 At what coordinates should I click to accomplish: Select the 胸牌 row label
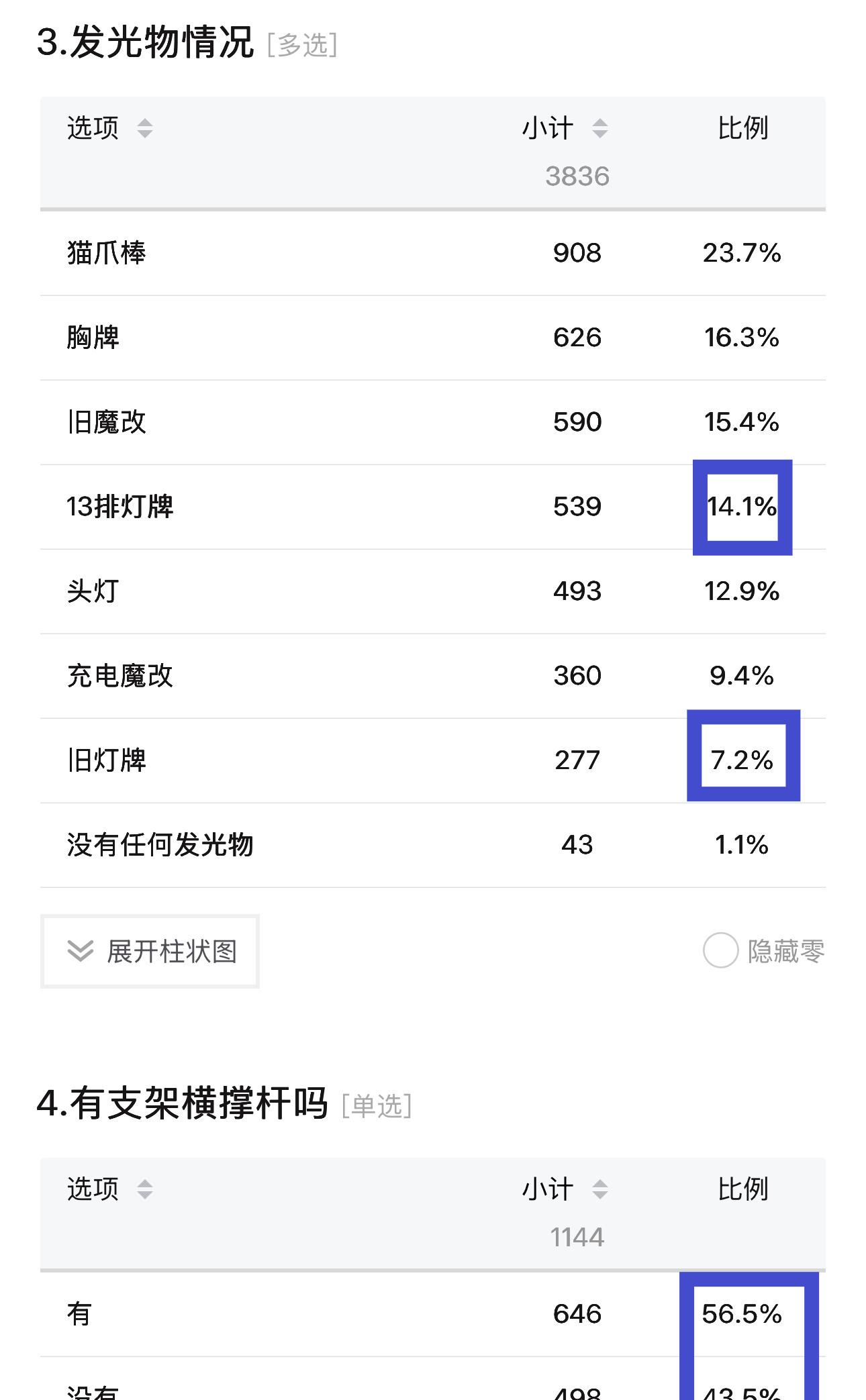[93, 338]
